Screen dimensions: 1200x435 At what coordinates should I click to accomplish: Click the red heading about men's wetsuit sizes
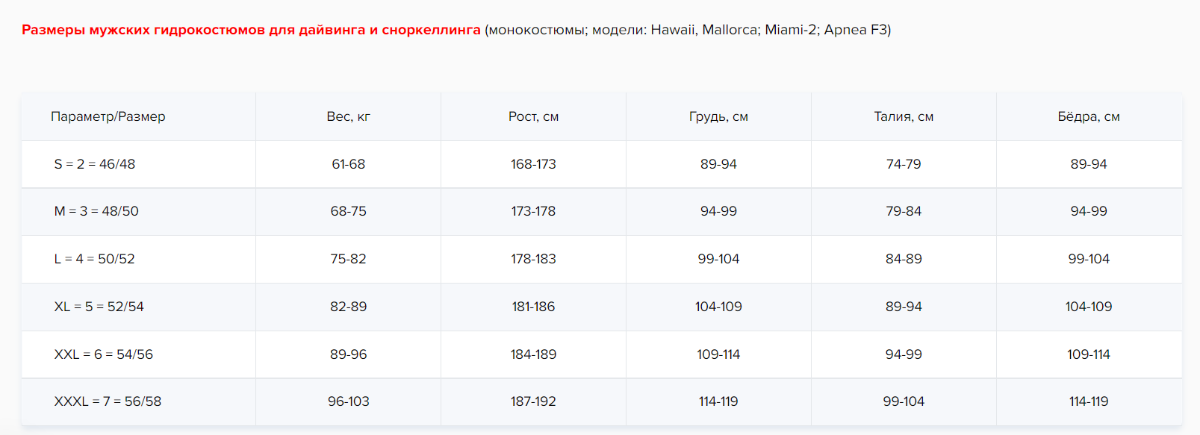pyautogui.click(x=251, y=30)
